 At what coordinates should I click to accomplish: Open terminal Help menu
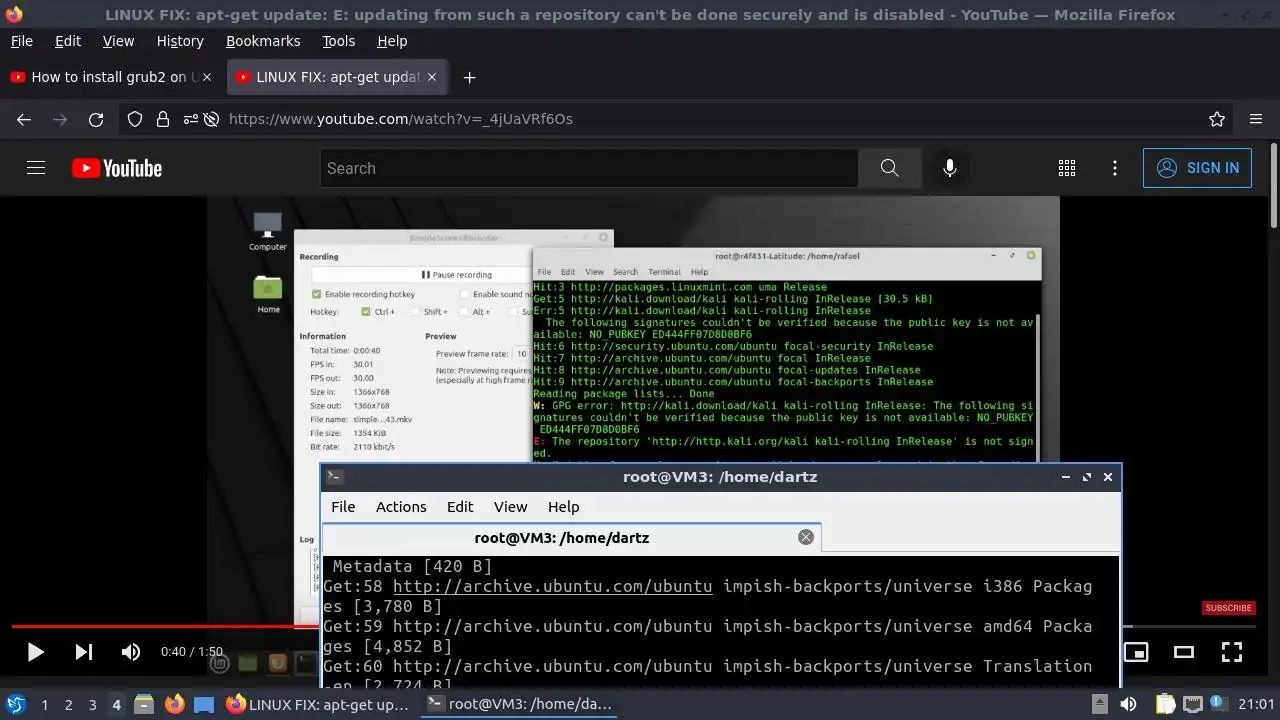(x=563, y=507)
